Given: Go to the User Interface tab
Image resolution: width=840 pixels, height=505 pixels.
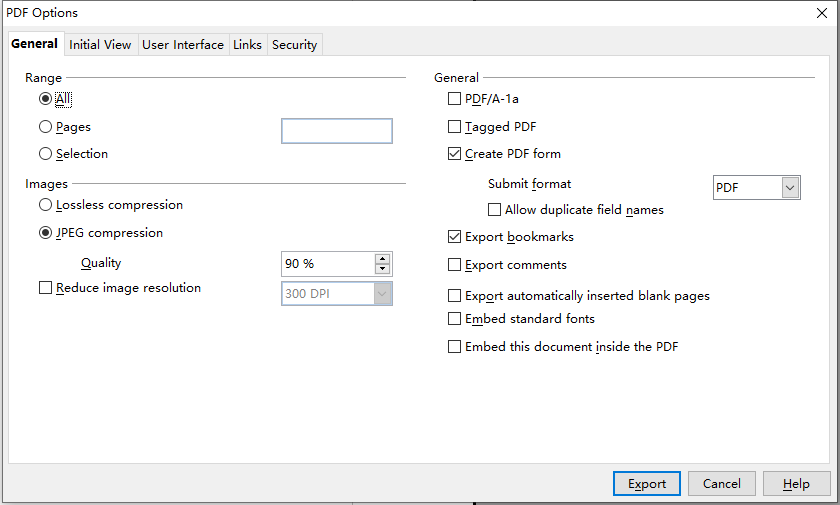Looking at the screenshot, I should coord(183,45).
